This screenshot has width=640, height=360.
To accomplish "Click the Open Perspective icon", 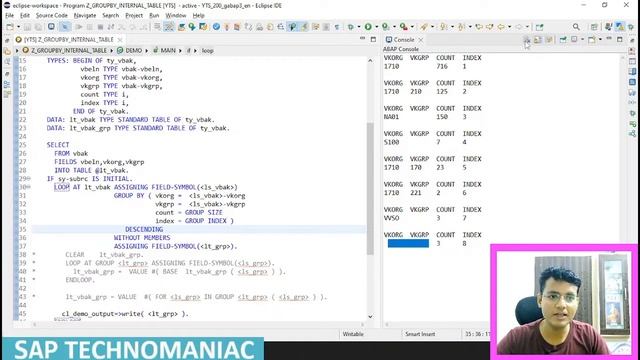I will point(594,27).
